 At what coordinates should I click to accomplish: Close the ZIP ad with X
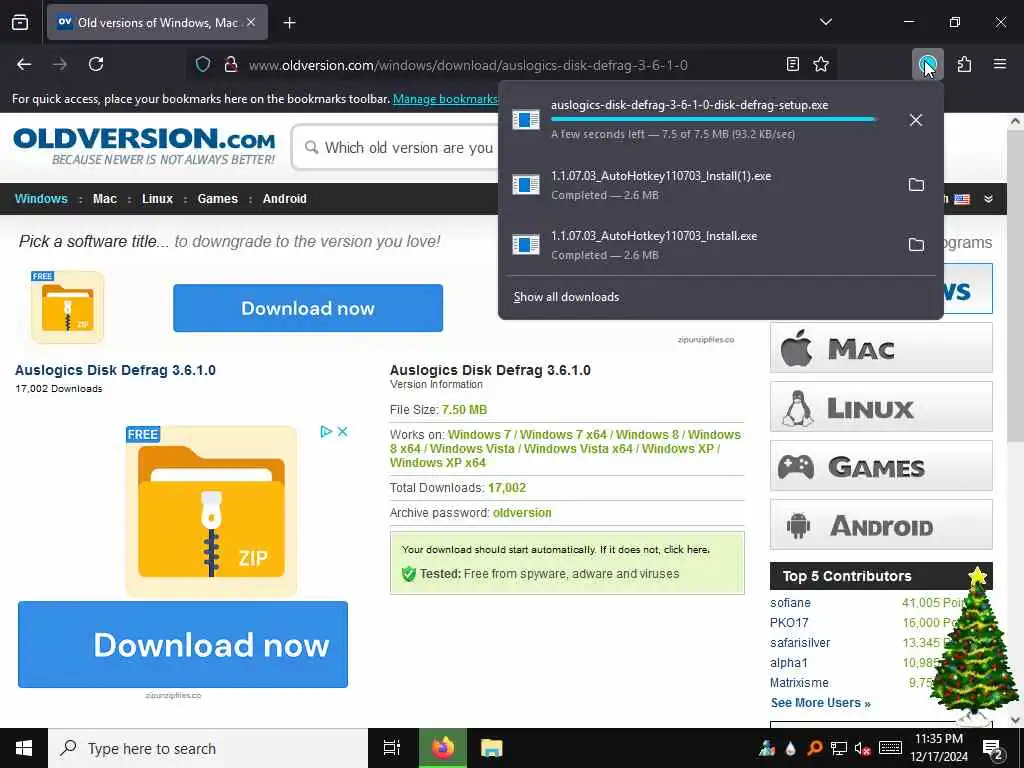(342, 432)
